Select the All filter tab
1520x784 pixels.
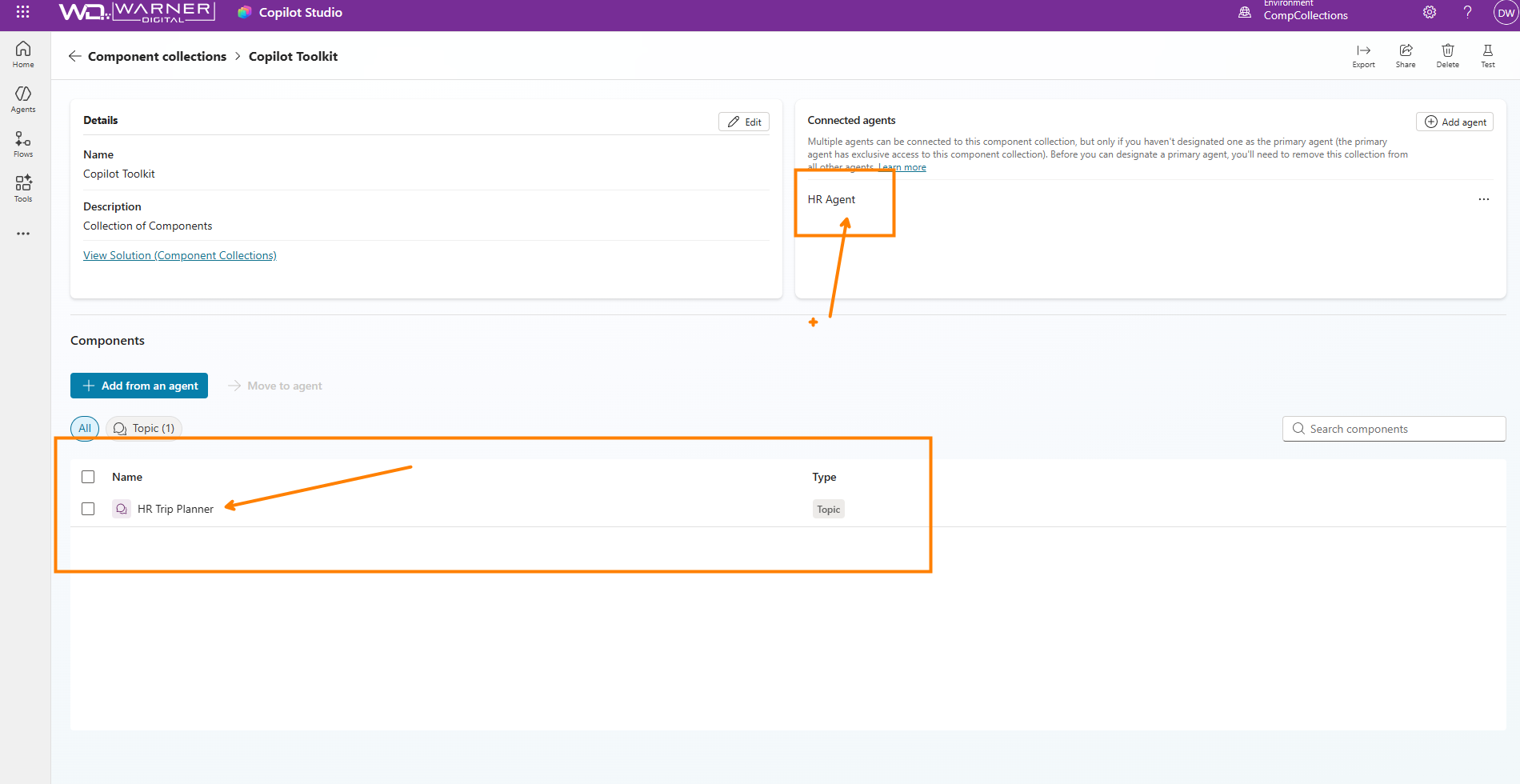(85, 429)
